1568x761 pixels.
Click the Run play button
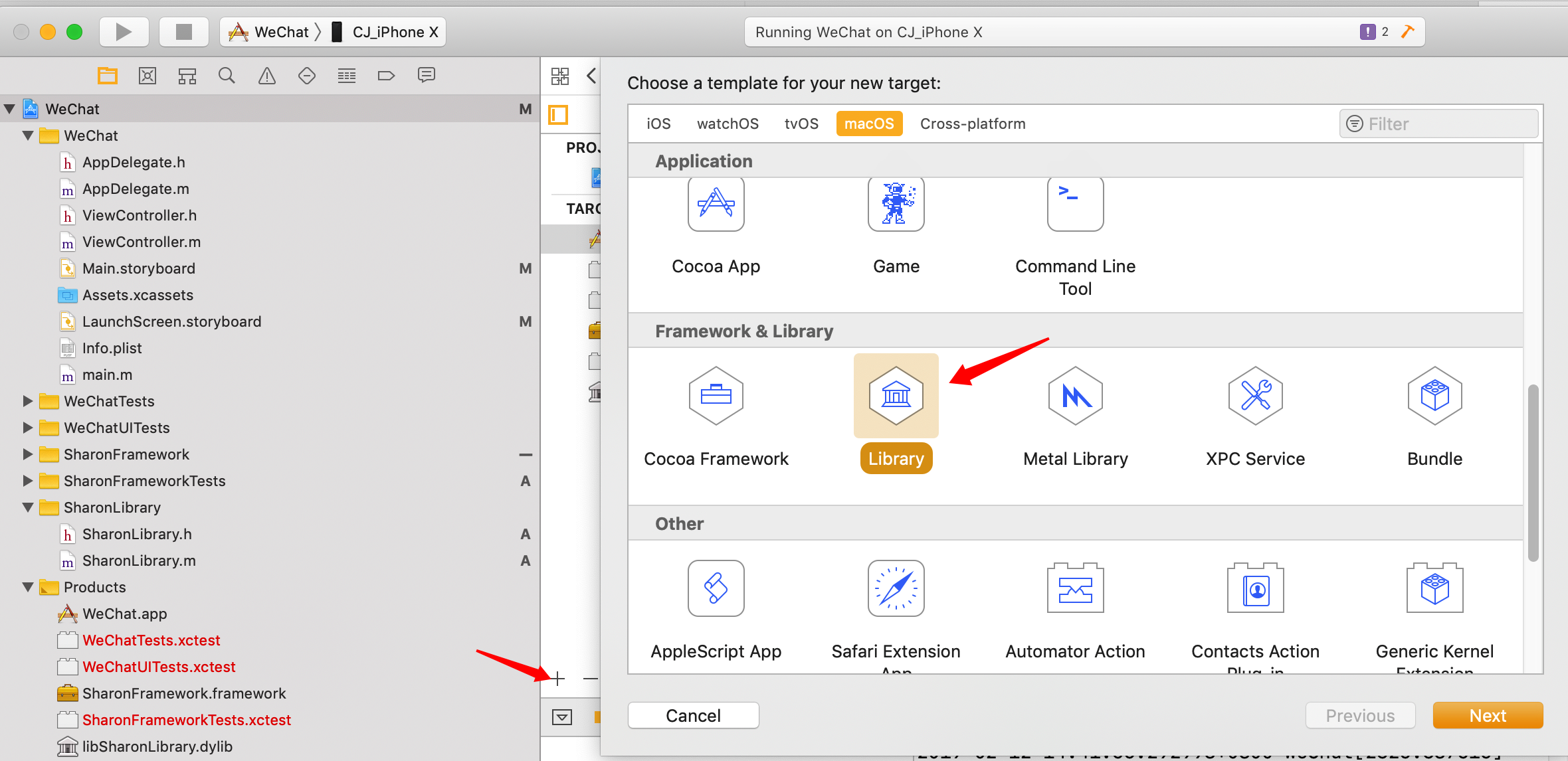(124, 32)
